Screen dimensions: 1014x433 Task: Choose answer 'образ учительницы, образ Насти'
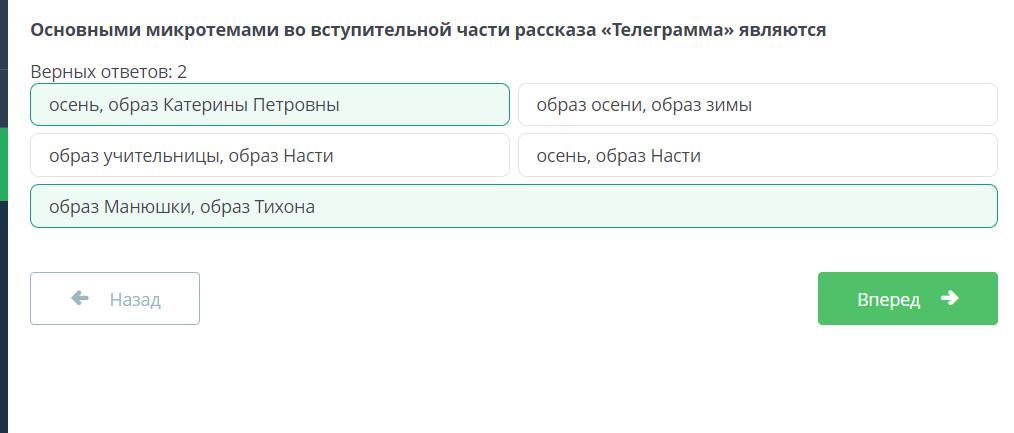pos(269,156)
